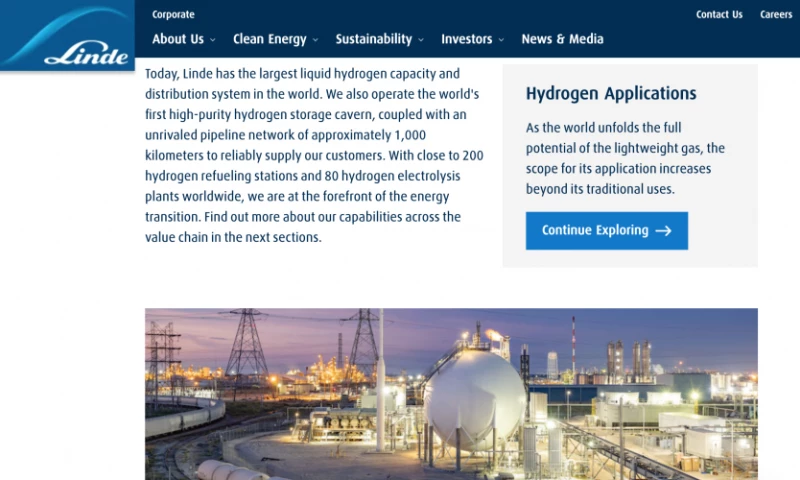Go to News & Media
This screenshot has height=480, width=800.
[x=562, y=39]
